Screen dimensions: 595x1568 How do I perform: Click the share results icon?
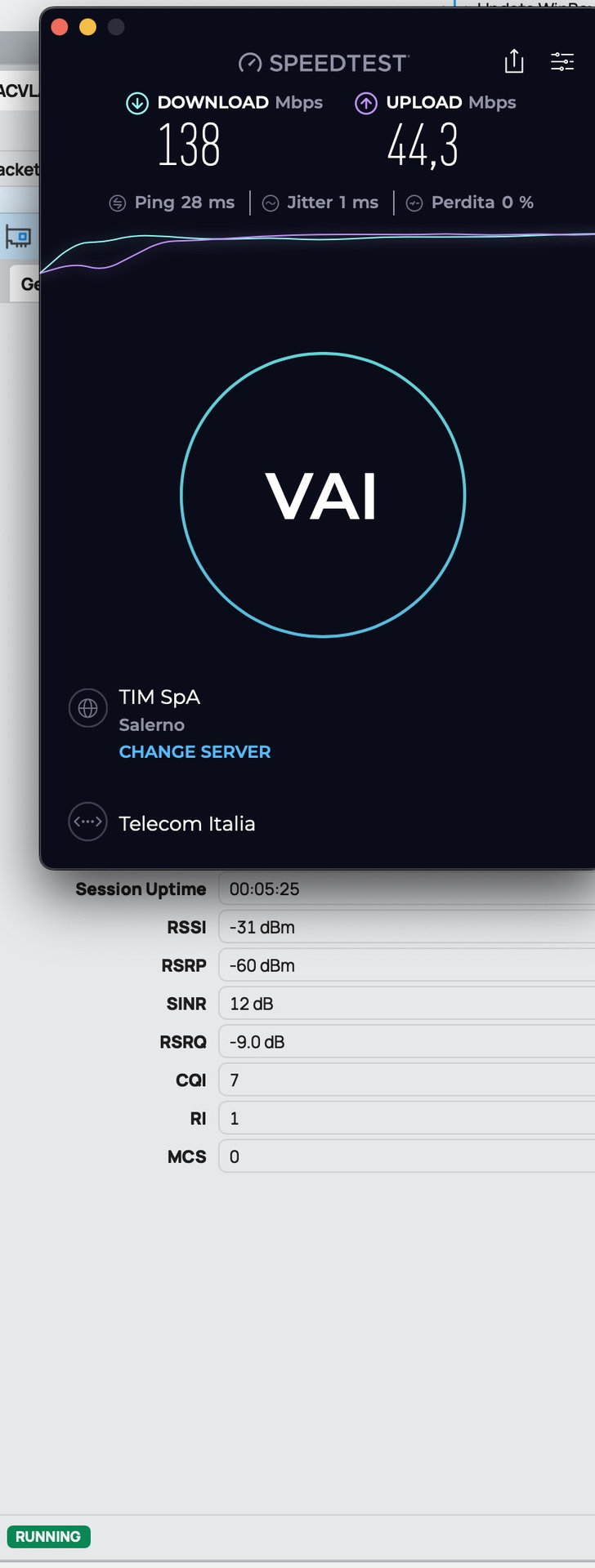coord(514,61)
